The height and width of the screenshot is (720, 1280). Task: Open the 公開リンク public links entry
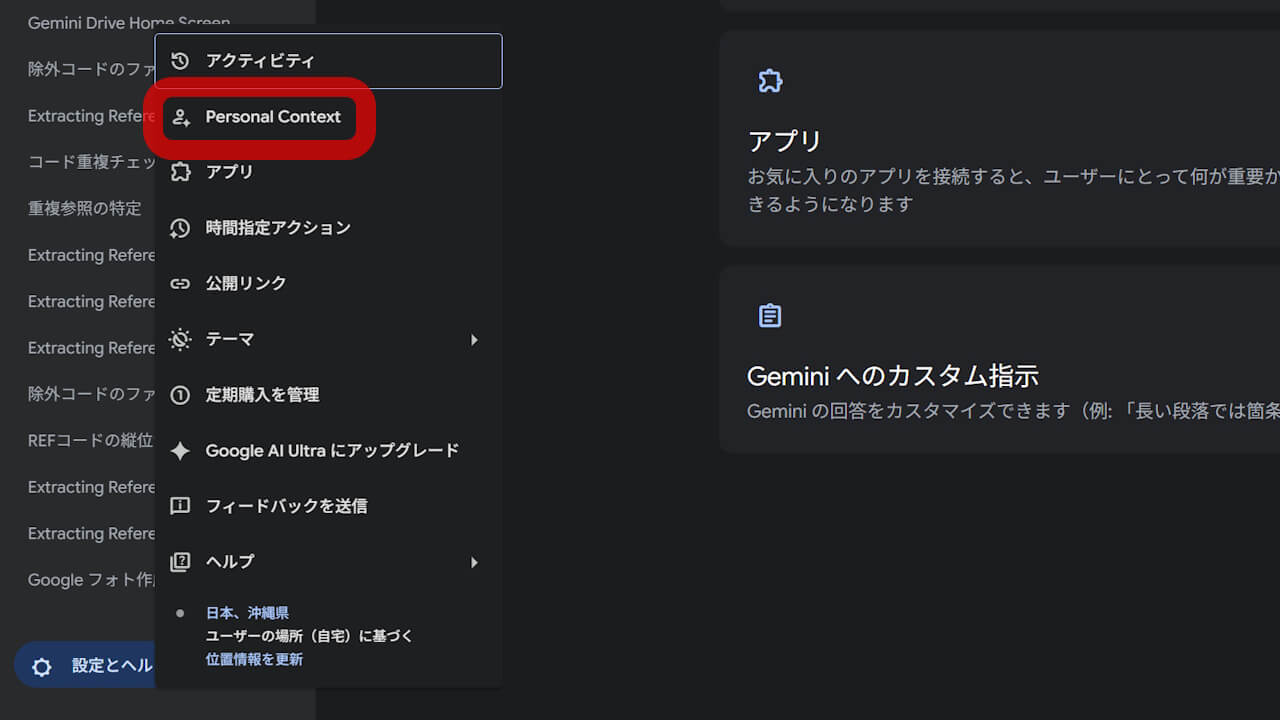[328, 284]
